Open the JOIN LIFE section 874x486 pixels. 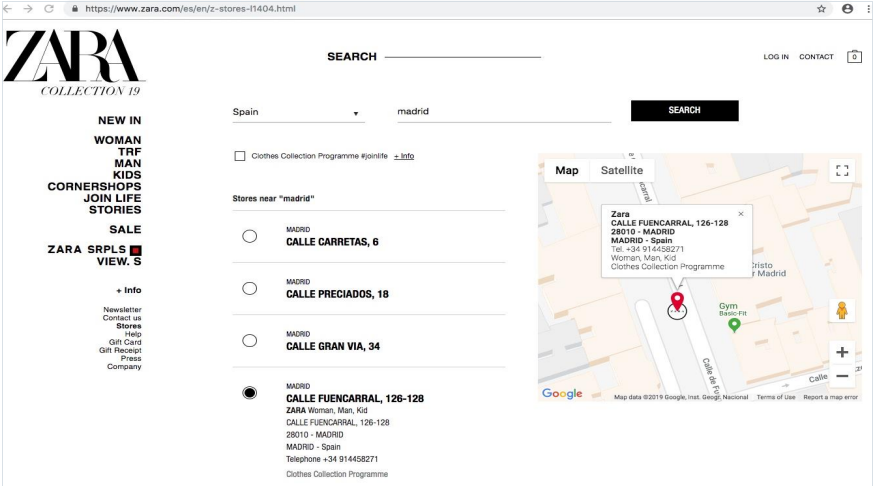coord(112,198)
